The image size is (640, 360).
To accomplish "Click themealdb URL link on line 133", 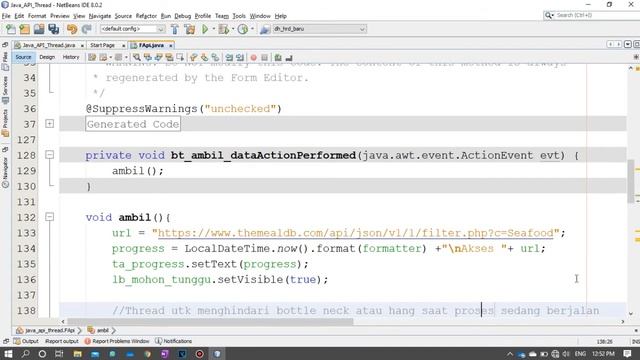I will click(356, 233).
